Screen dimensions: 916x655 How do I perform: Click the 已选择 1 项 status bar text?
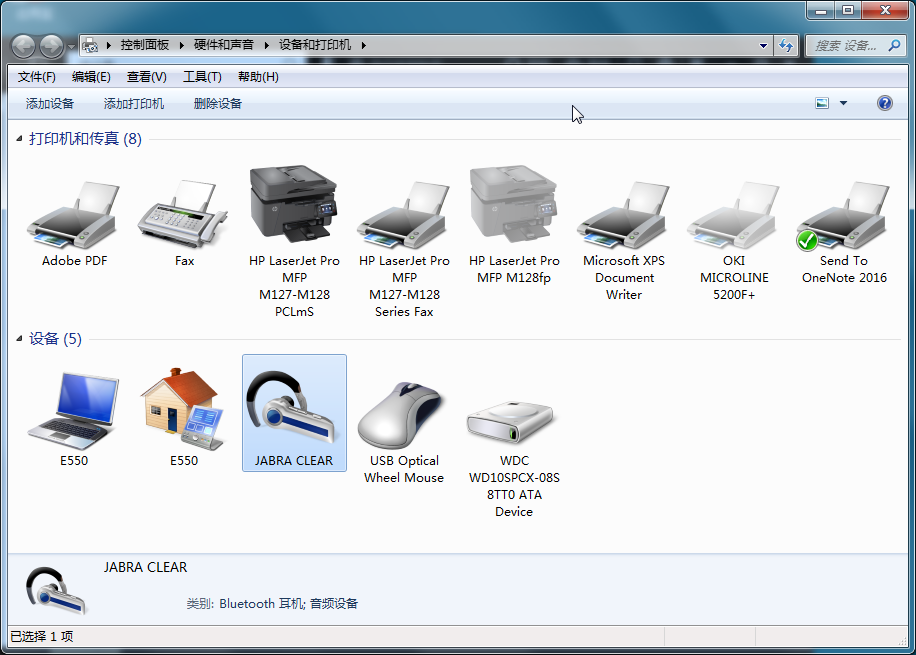[x=41, y=636]
